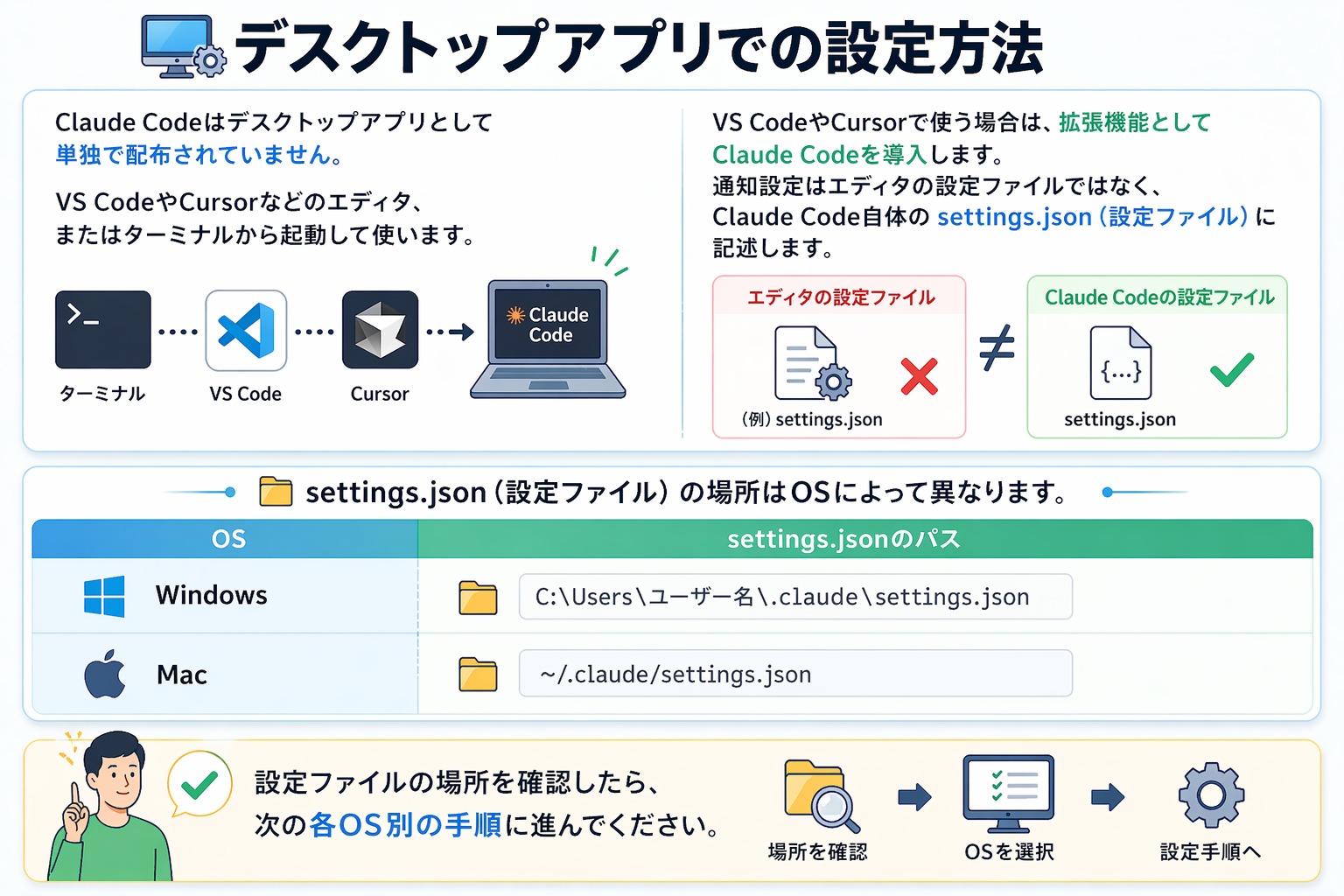Click the green check mark beside settings.json
The width and height of the screenshot is (1344, 896).
[x=1232, y=369]
